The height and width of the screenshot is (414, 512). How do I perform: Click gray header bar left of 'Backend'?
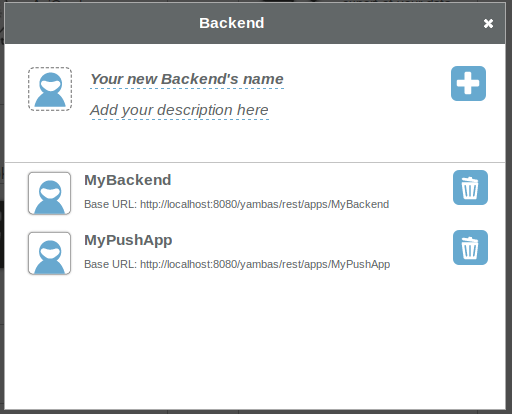pos(102,23)
